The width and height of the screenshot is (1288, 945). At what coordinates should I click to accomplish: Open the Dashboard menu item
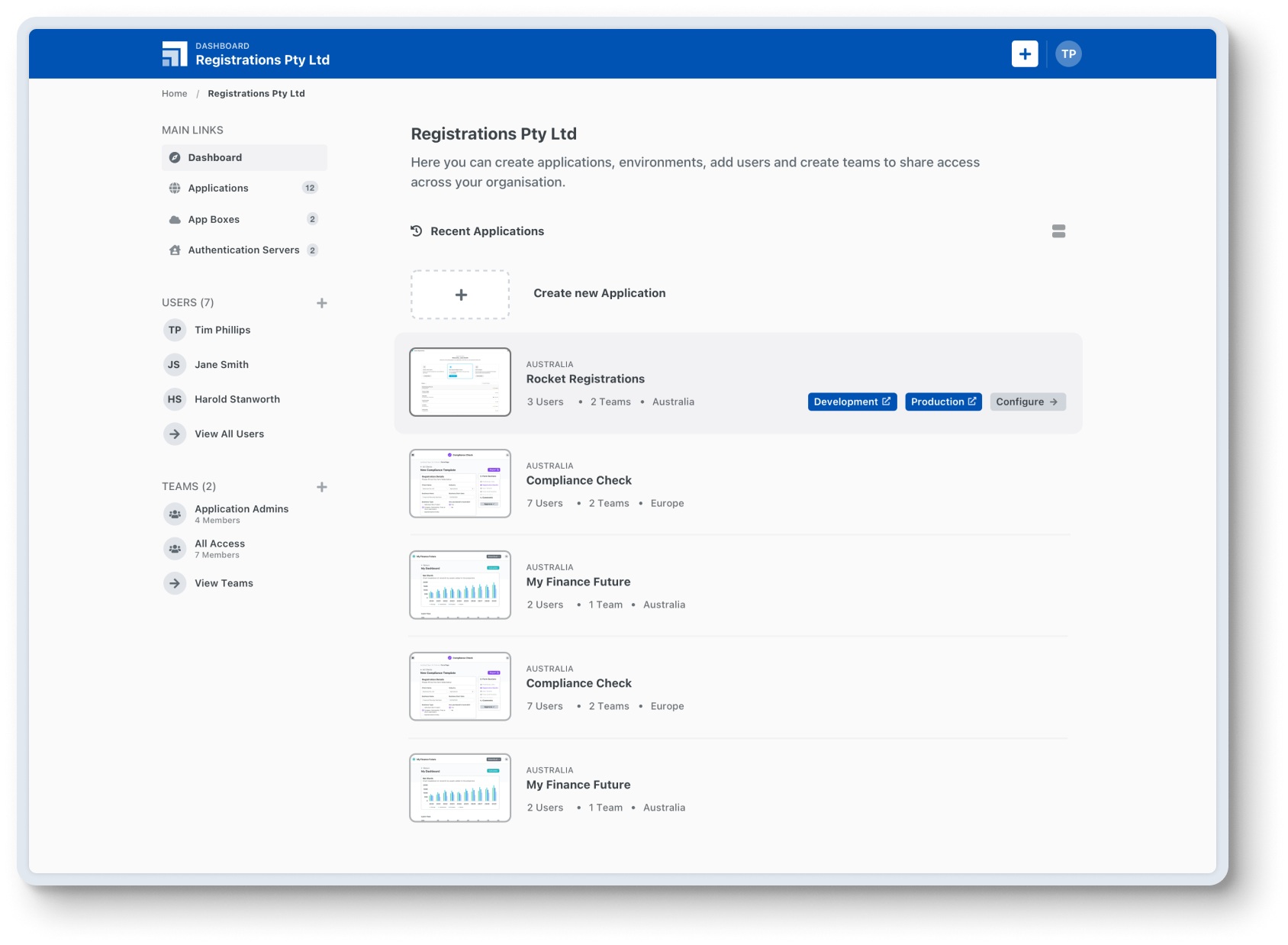coord(244,157)
